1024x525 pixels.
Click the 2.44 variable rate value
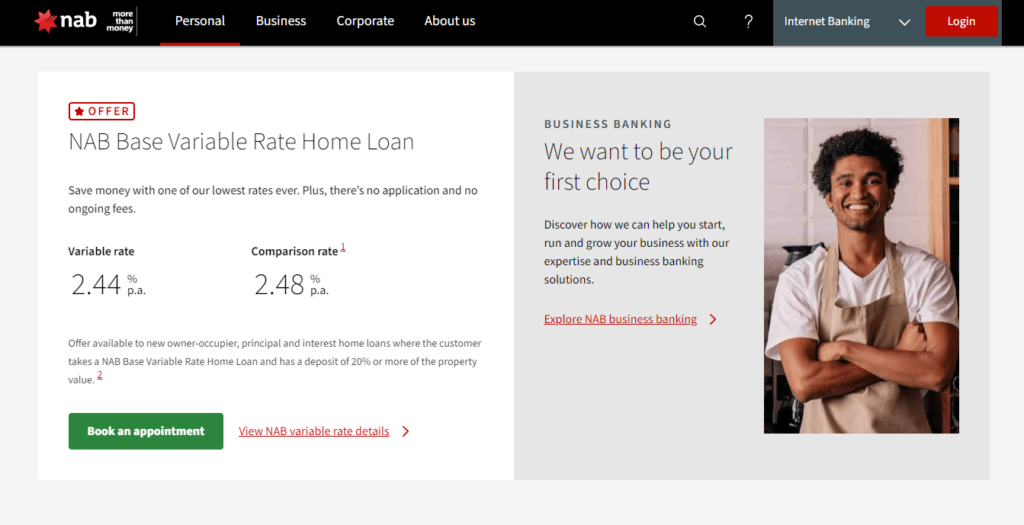pyautogui.click(x=96, y=285)
